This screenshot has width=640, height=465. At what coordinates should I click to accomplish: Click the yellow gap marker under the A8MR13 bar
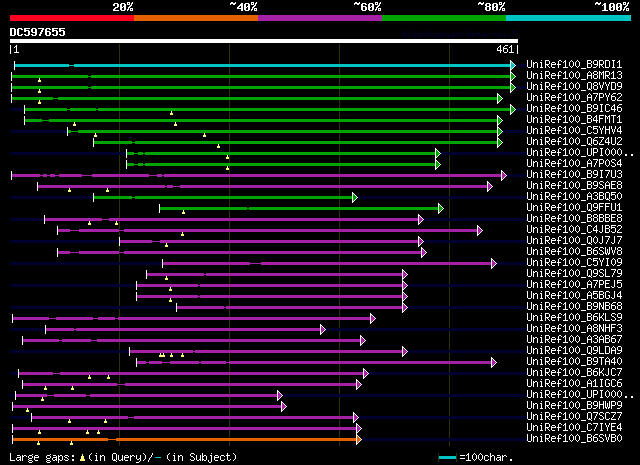39,80
